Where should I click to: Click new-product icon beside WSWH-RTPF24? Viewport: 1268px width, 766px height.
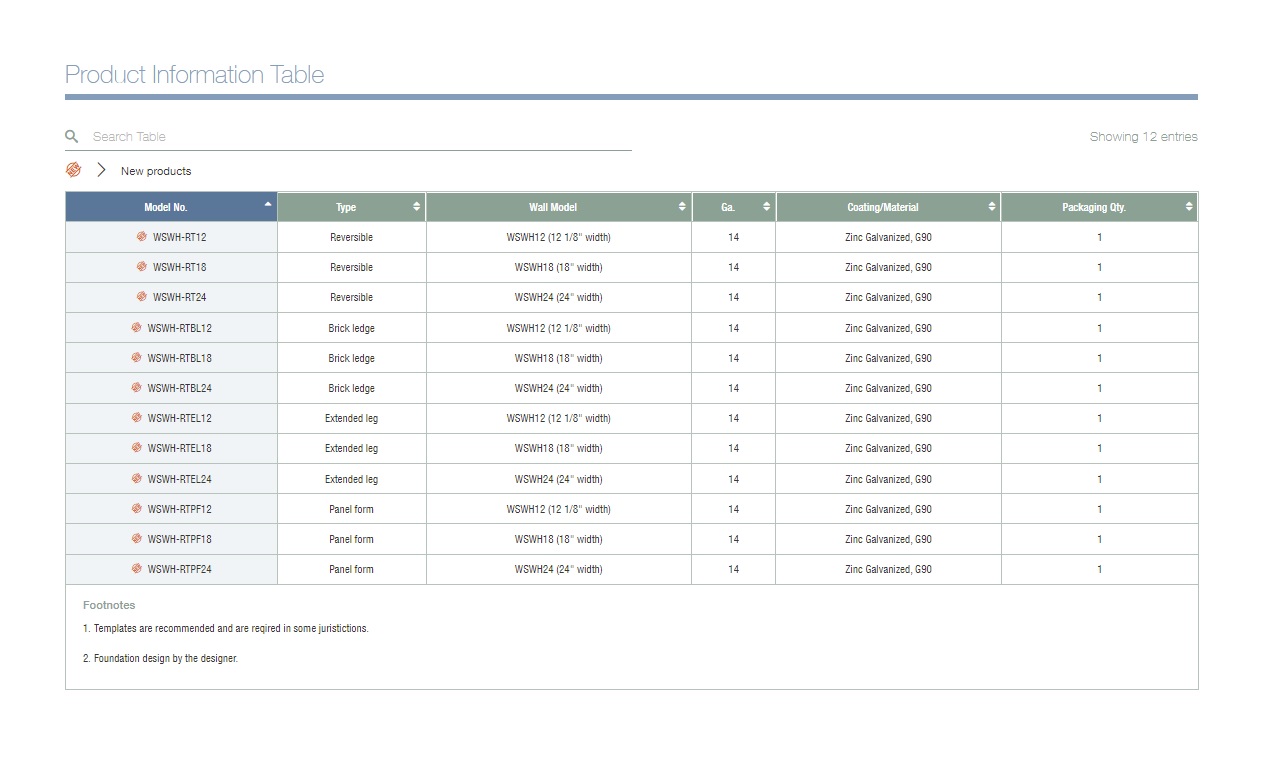click(x=137, y=569)
